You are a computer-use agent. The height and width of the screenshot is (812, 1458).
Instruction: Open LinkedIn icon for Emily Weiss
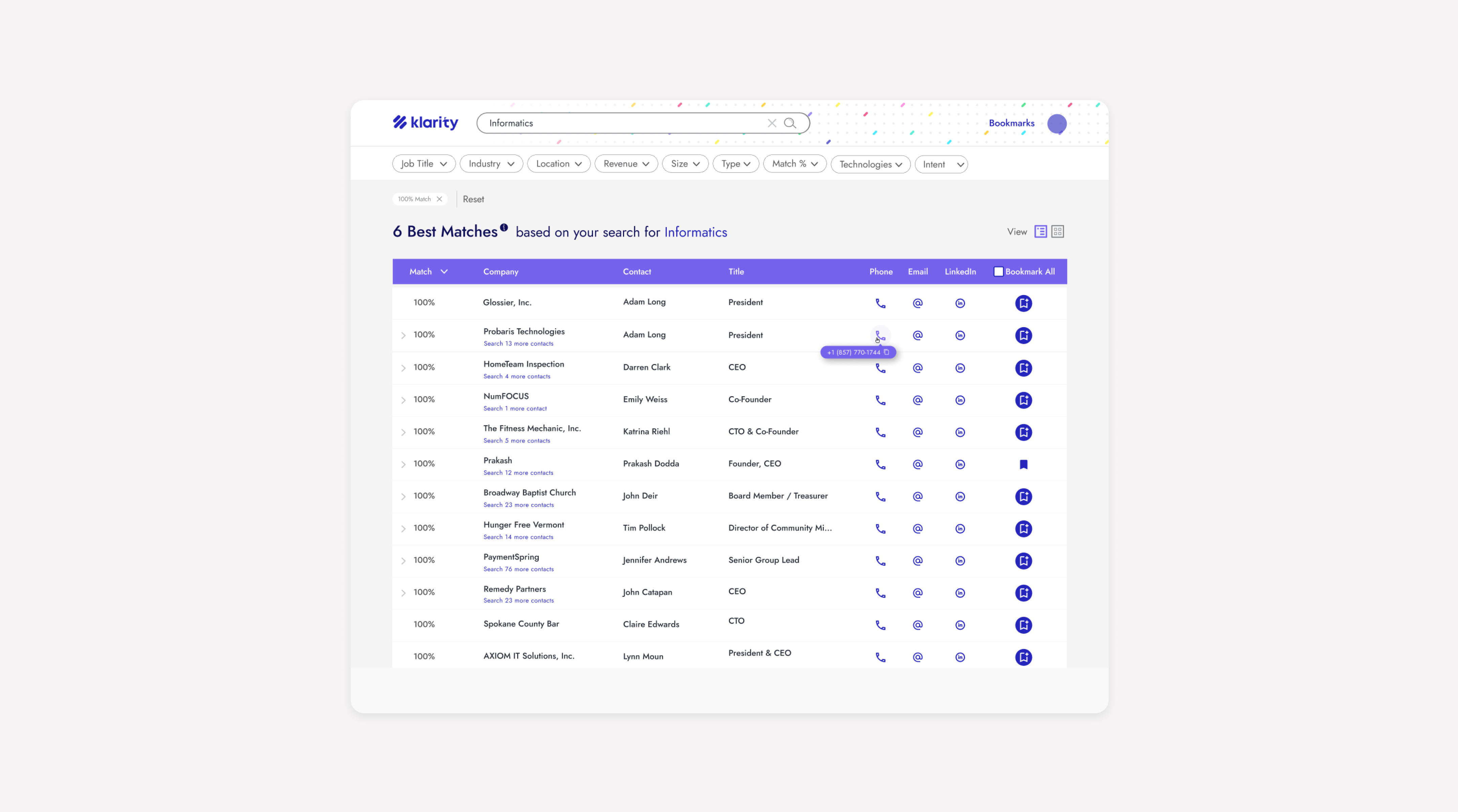click(x=960, y=400)
